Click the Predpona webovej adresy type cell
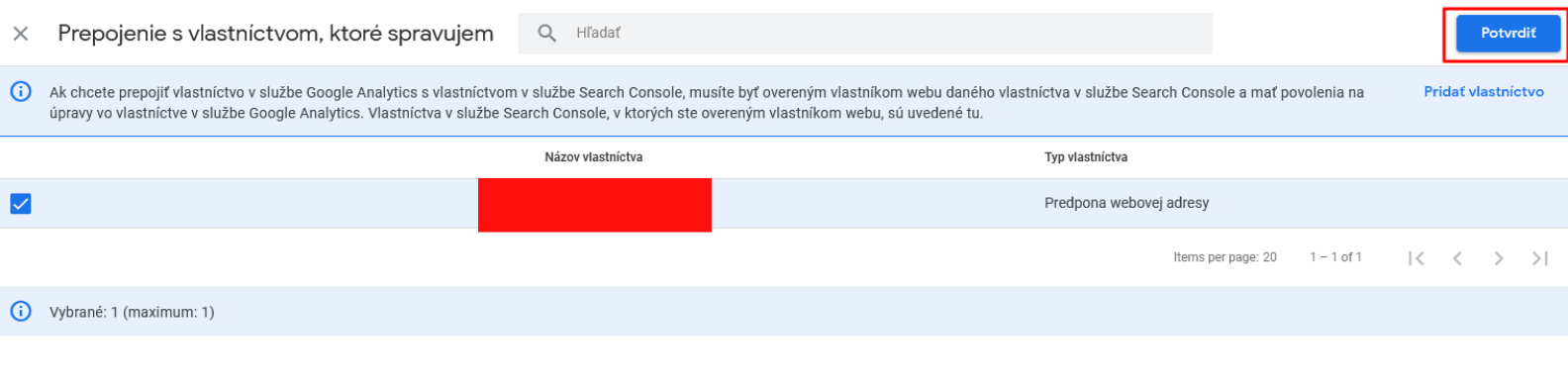Viewport: 1568px width, 392px height. tap(1127, 203)
